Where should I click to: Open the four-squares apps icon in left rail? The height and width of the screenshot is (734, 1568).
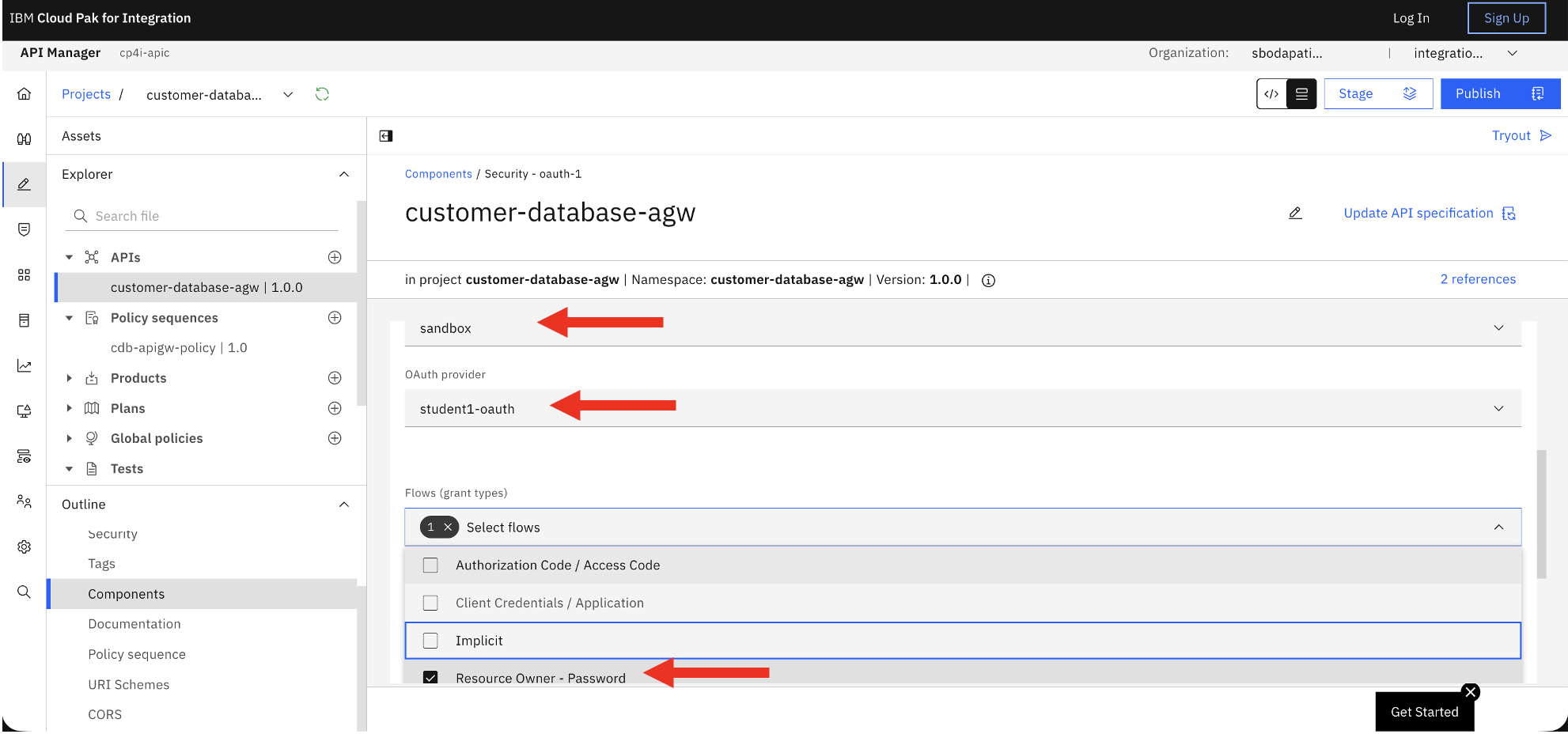25,274
